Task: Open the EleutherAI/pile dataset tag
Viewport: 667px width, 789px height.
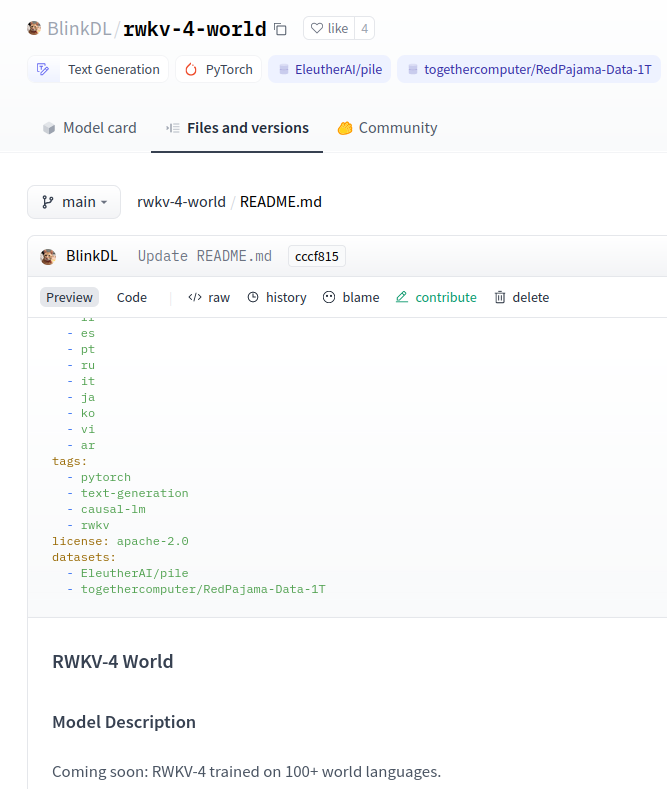Action: [x=329, y=69]
